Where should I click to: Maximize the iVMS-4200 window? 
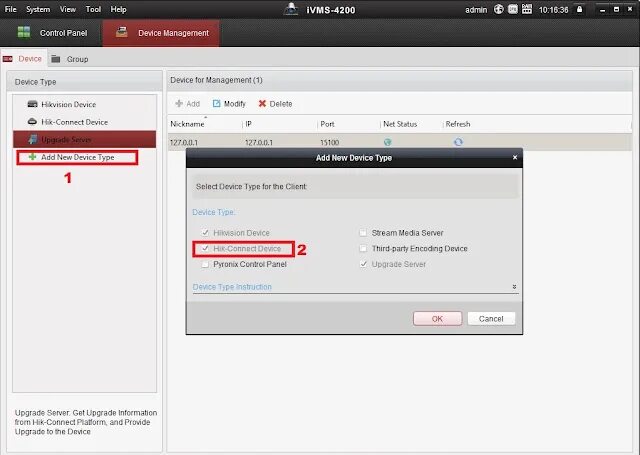616,9
